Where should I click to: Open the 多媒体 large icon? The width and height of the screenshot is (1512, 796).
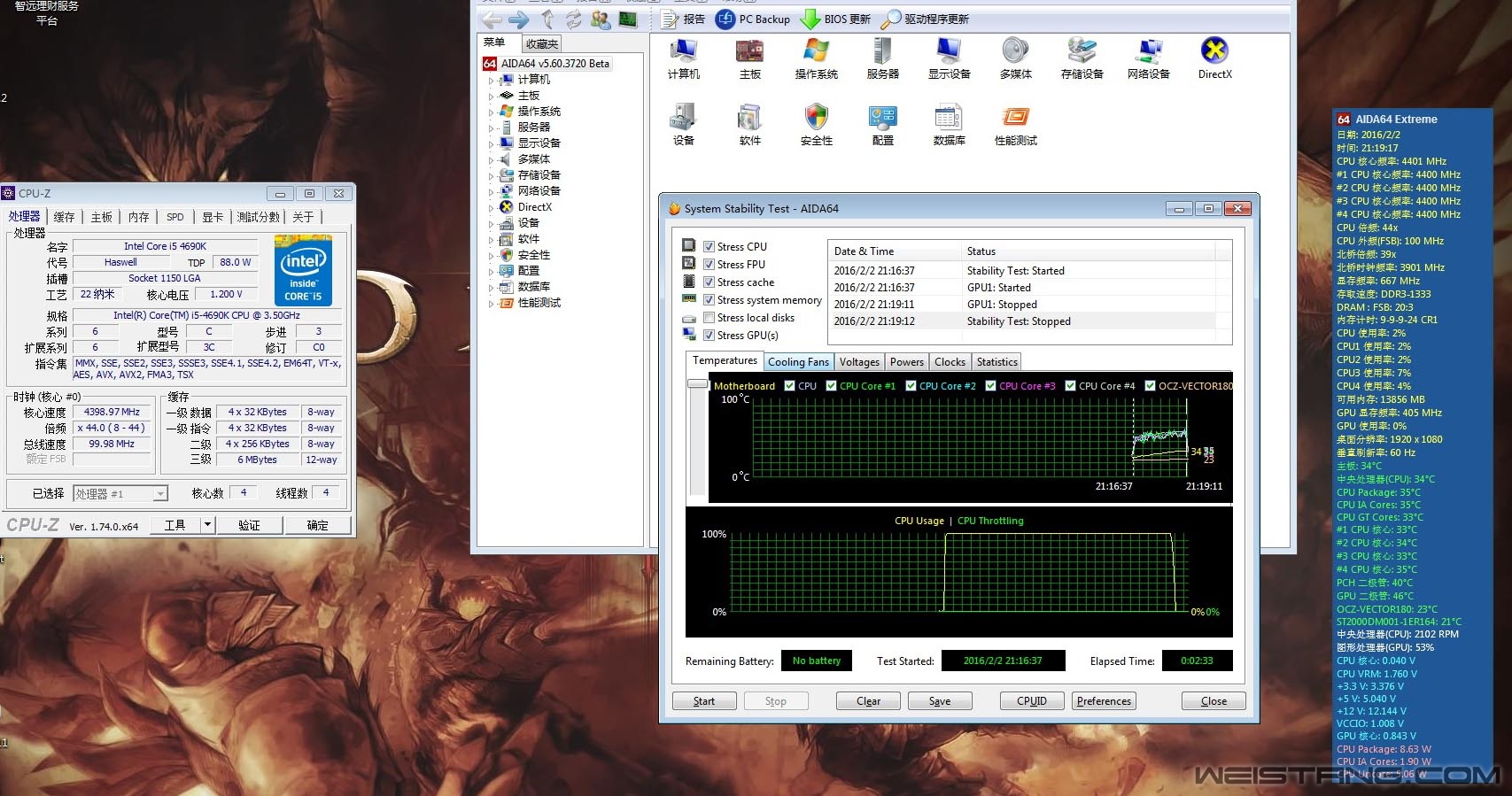pyautogui.click(x=1015, y=59)
